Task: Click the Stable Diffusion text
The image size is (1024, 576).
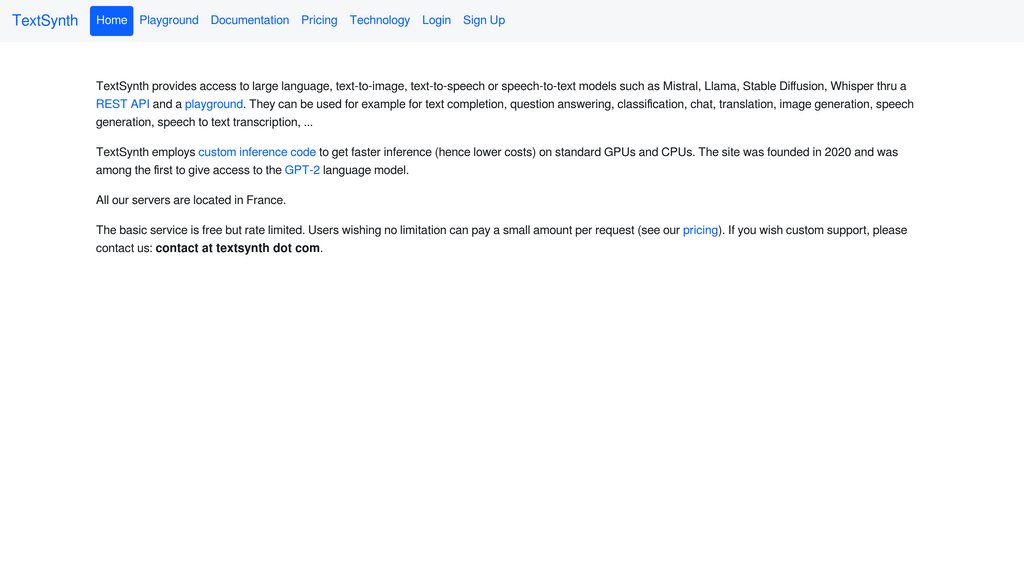Action: click(x=783, y=86)
